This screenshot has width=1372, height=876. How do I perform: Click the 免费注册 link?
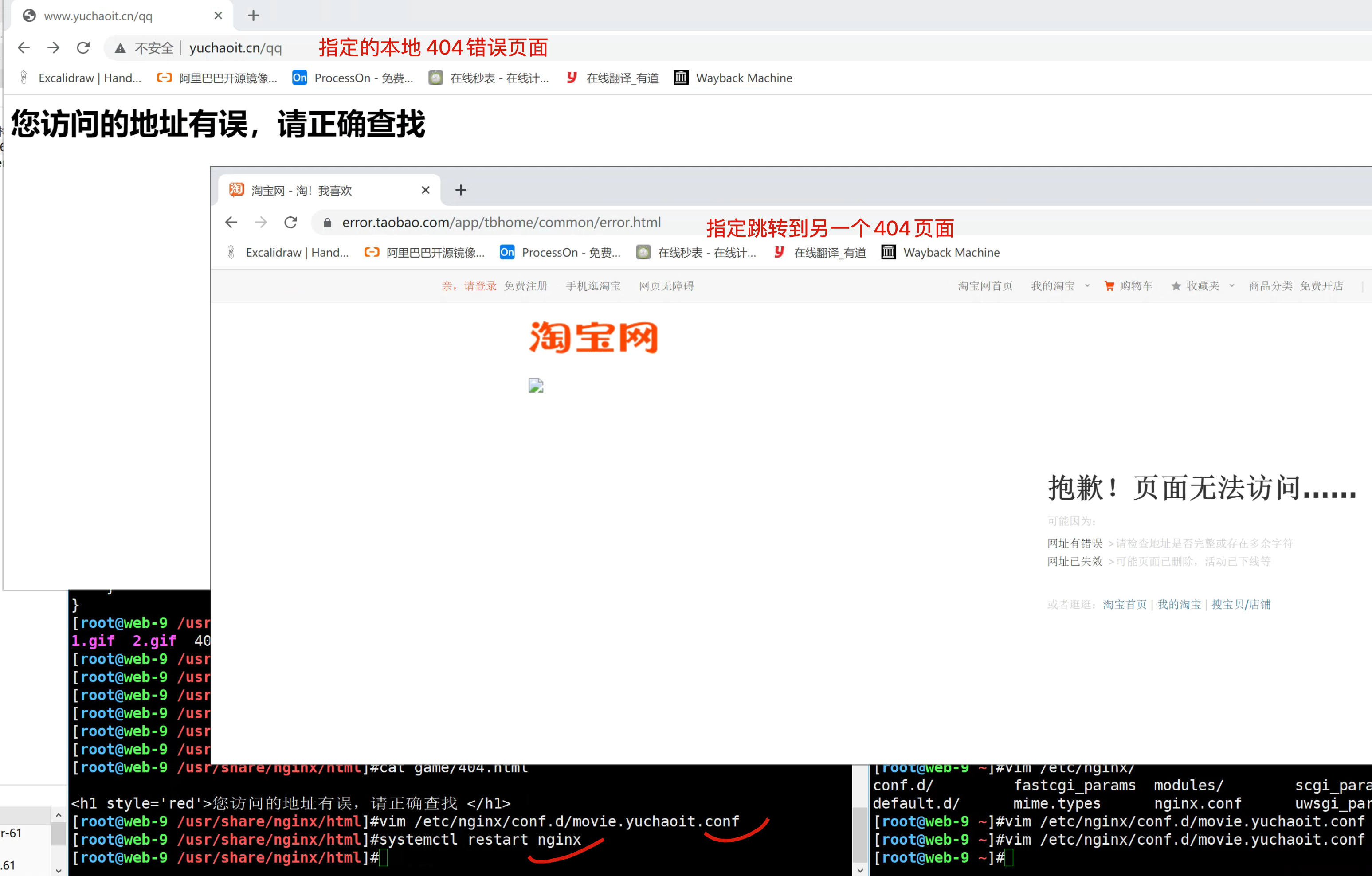[x=525, y=286]
